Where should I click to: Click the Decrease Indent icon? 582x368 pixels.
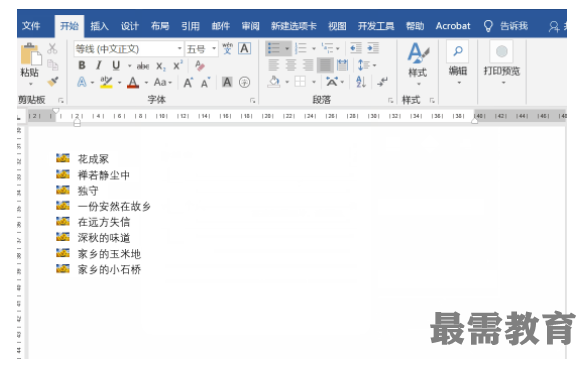point(356,48)
